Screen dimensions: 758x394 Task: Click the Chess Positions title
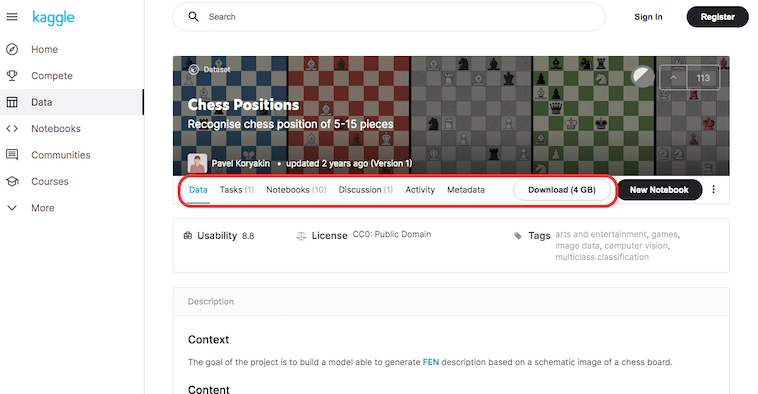(x=243, y=105)
